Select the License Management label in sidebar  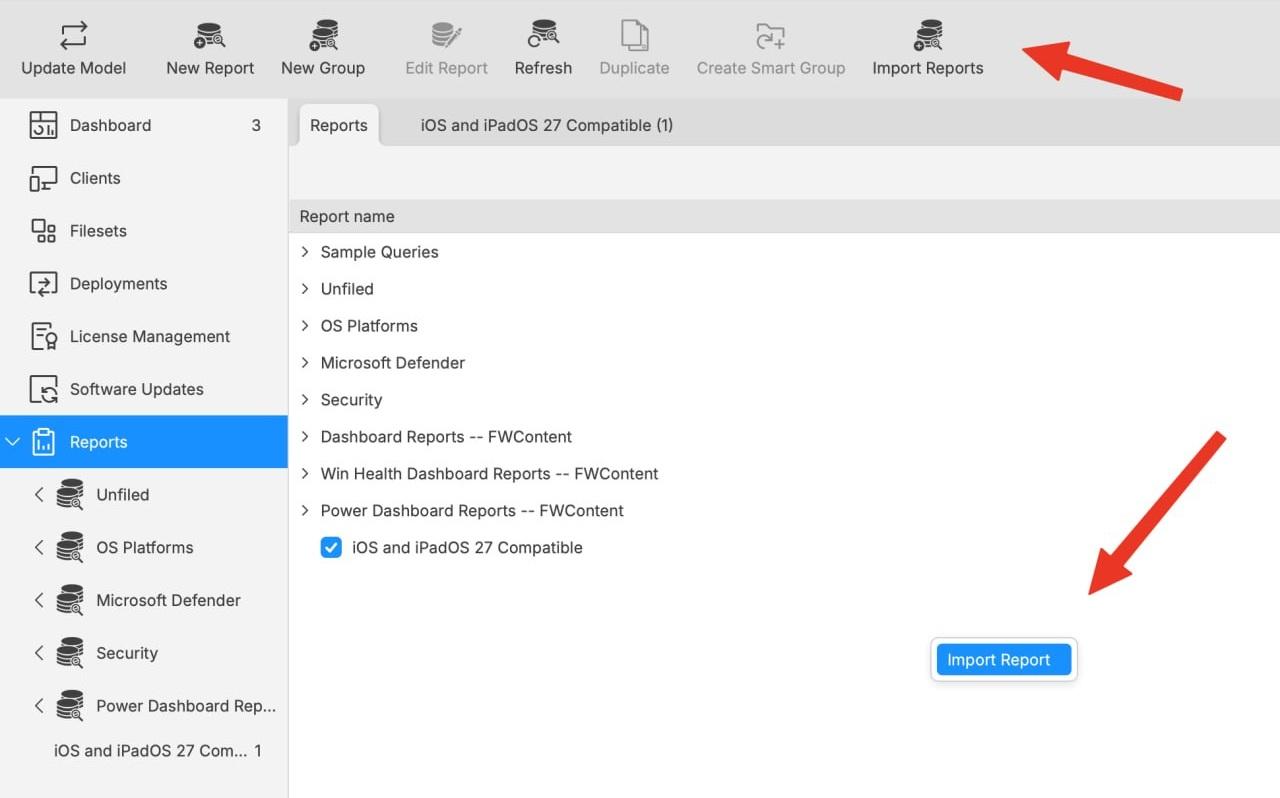pyautogui.click(x=150, y=337)
